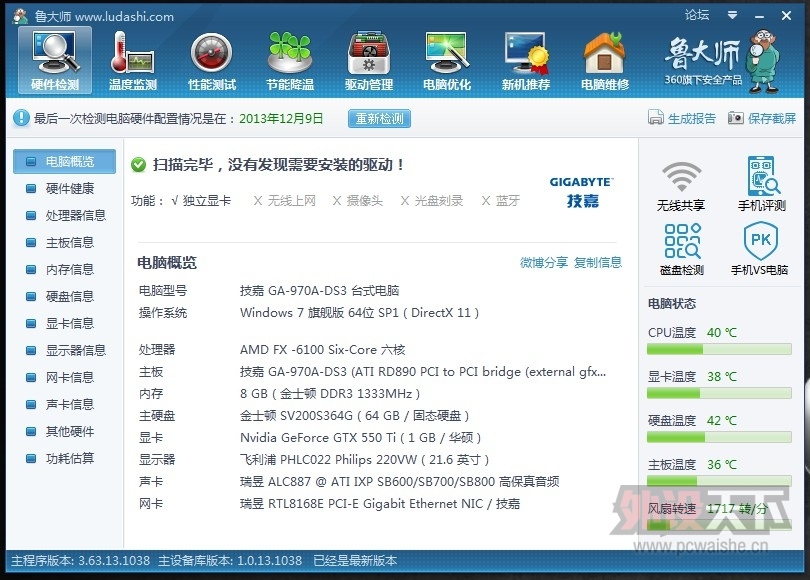Click the AMD FX -6100 Six-Core processor text

click(x=322, y=350)
